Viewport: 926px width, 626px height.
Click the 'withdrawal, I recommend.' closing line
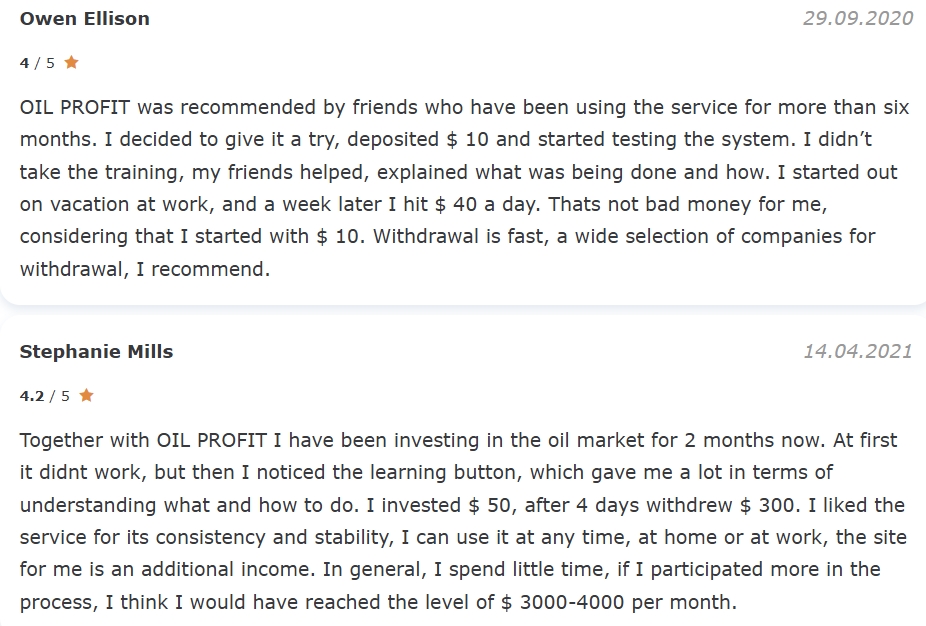point(145,269)
